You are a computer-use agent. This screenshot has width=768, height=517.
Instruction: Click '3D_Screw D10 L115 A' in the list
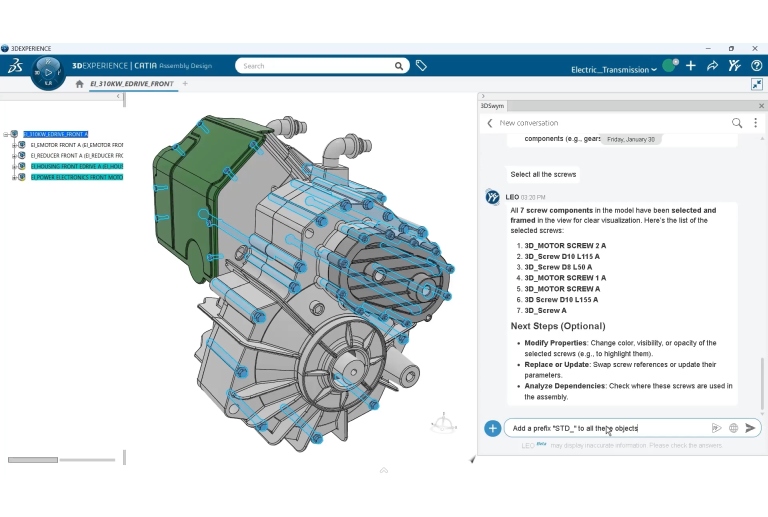562,257
